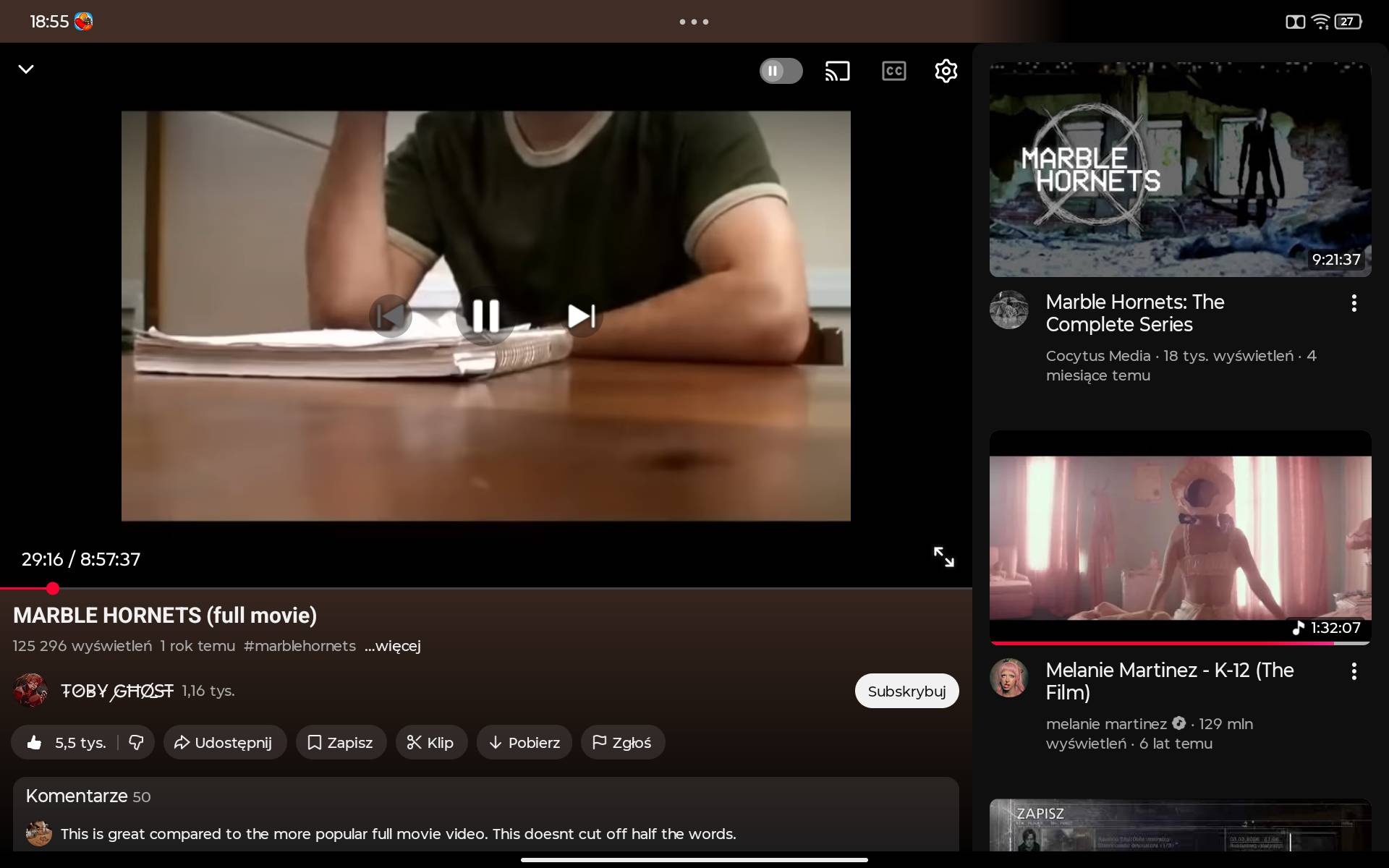This screenshot has height=868, width=1389.
Task: Click the comment about the full movie video
Action: pos(399,834)
